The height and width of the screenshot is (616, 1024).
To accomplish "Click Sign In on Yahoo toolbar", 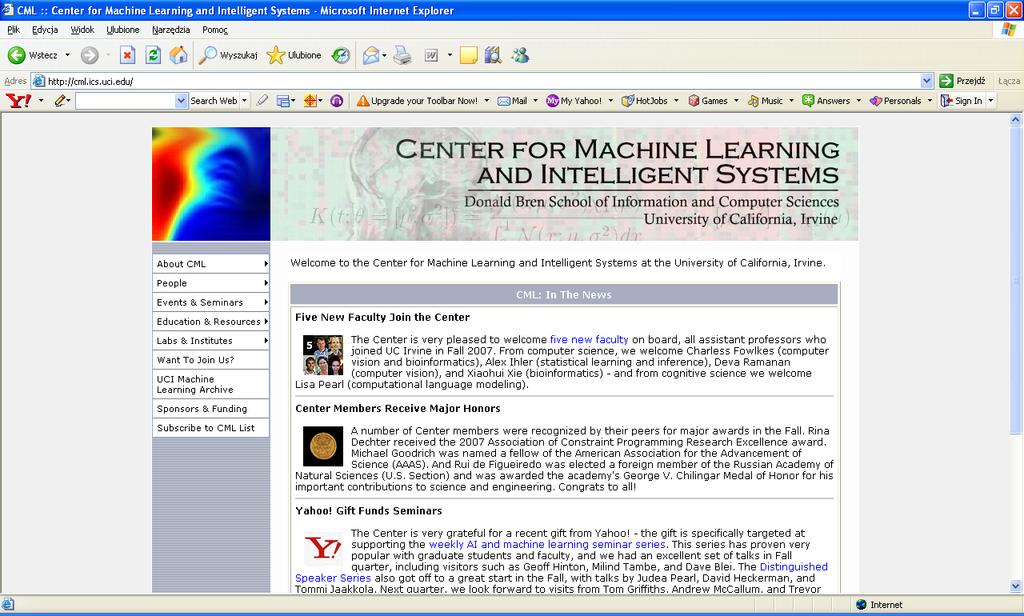I will pyautogui.click(x=961, y=101).
